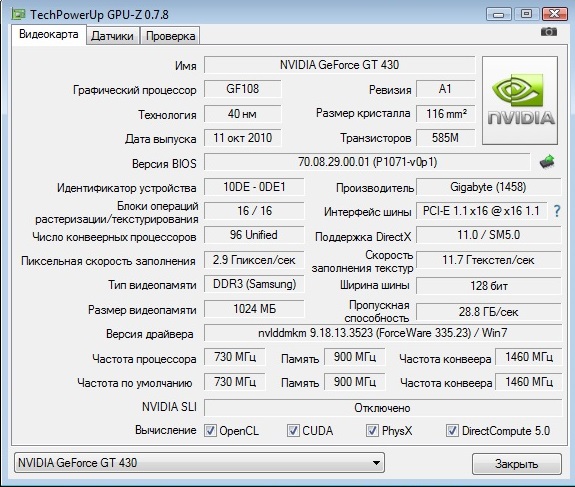Click the BIOS save chip icon

tap(547, 161)
